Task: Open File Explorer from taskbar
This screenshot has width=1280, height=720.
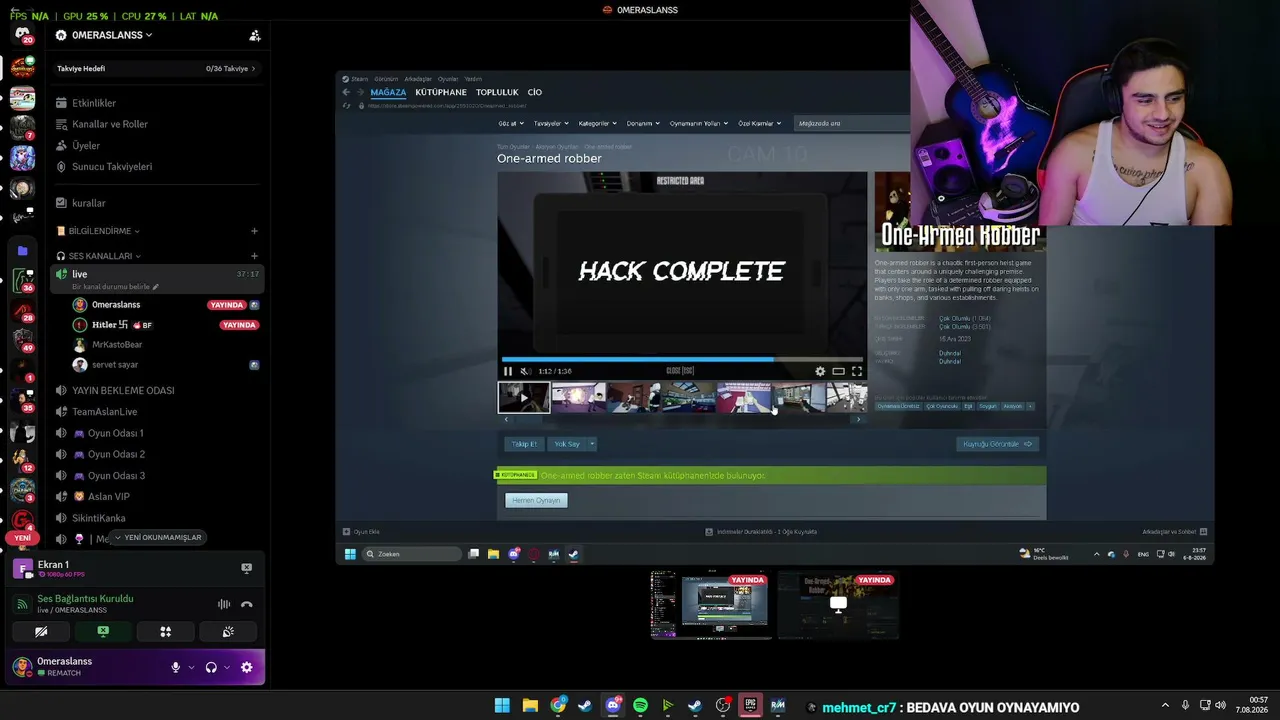Action: click(x=530, y=706)
